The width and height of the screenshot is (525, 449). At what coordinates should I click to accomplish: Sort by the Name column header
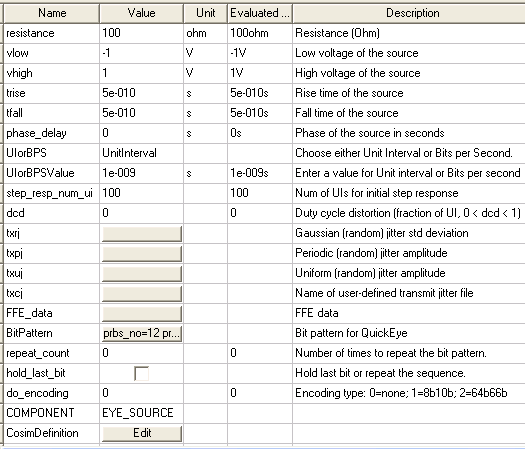point(52,13)
